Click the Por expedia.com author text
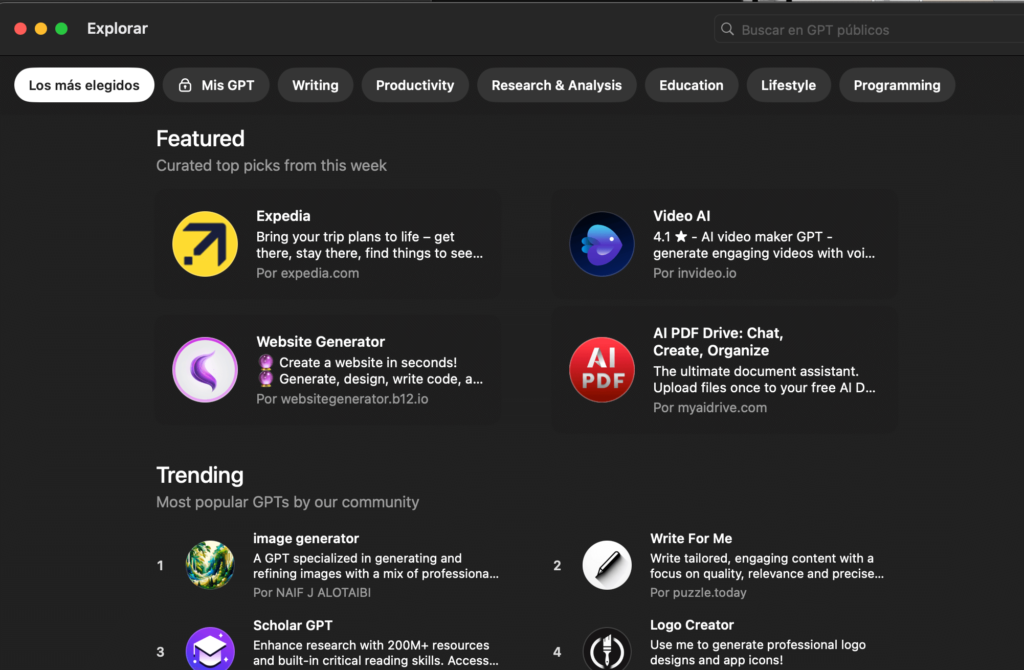This screenshot has width=1024, height=670. 308,273
